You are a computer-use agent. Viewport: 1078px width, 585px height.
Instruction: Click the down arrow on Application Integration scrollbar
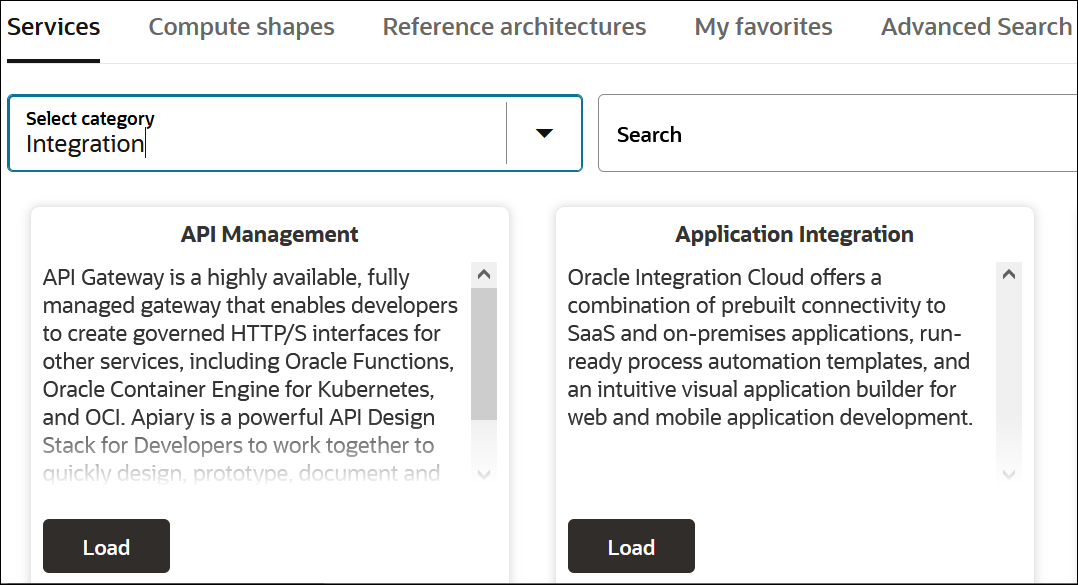coord(1009,475)
